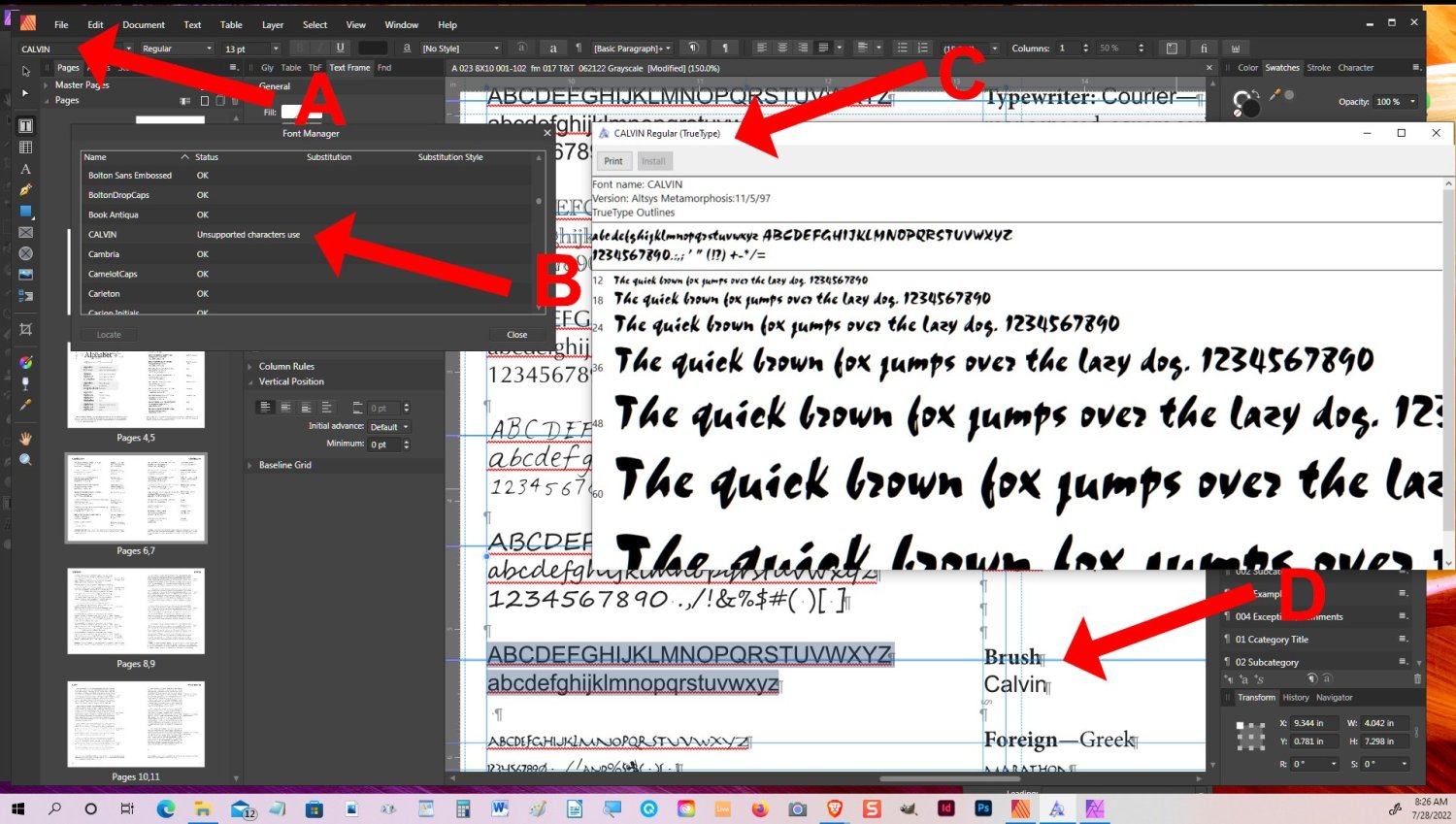
Task: Toggle underline formatting
Action: [x=340, y=48]
